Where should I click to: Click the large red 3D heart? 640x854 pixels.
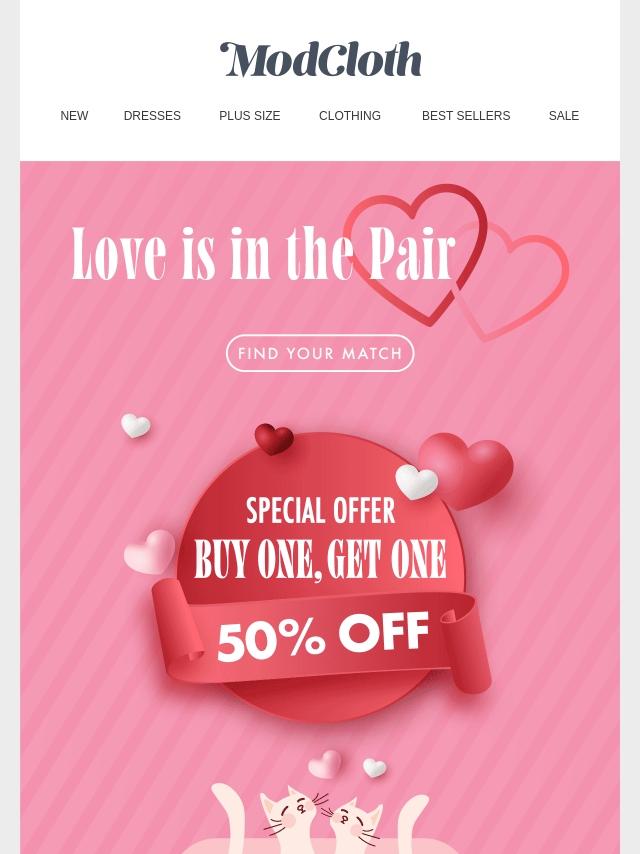pos(467,469)
